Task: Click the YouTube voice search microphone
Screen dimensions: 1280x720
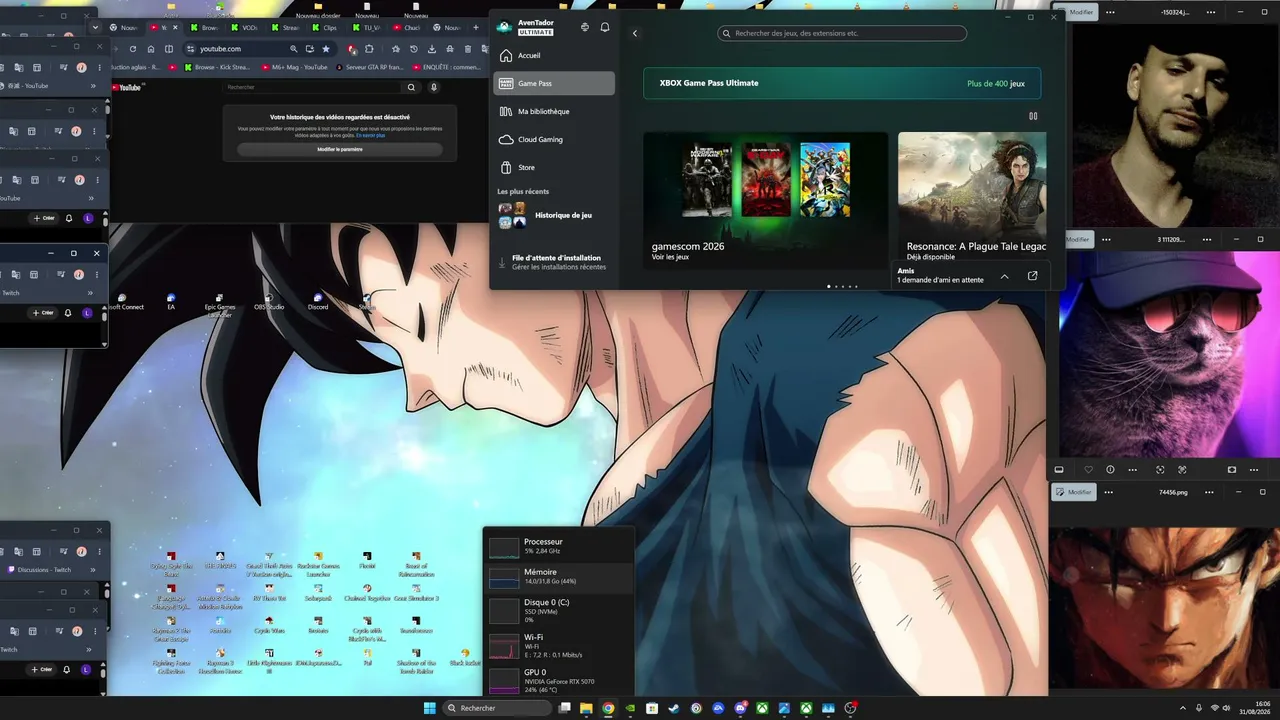Action: [x=434, y=87]
